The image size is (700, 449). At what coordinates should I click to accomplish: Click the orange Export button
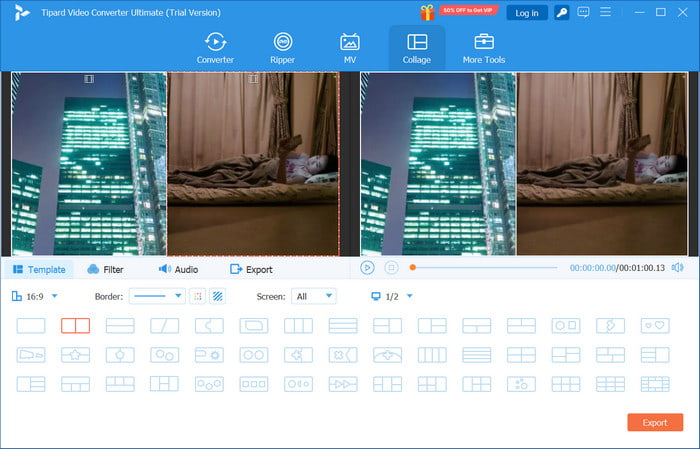coord(654,422)
